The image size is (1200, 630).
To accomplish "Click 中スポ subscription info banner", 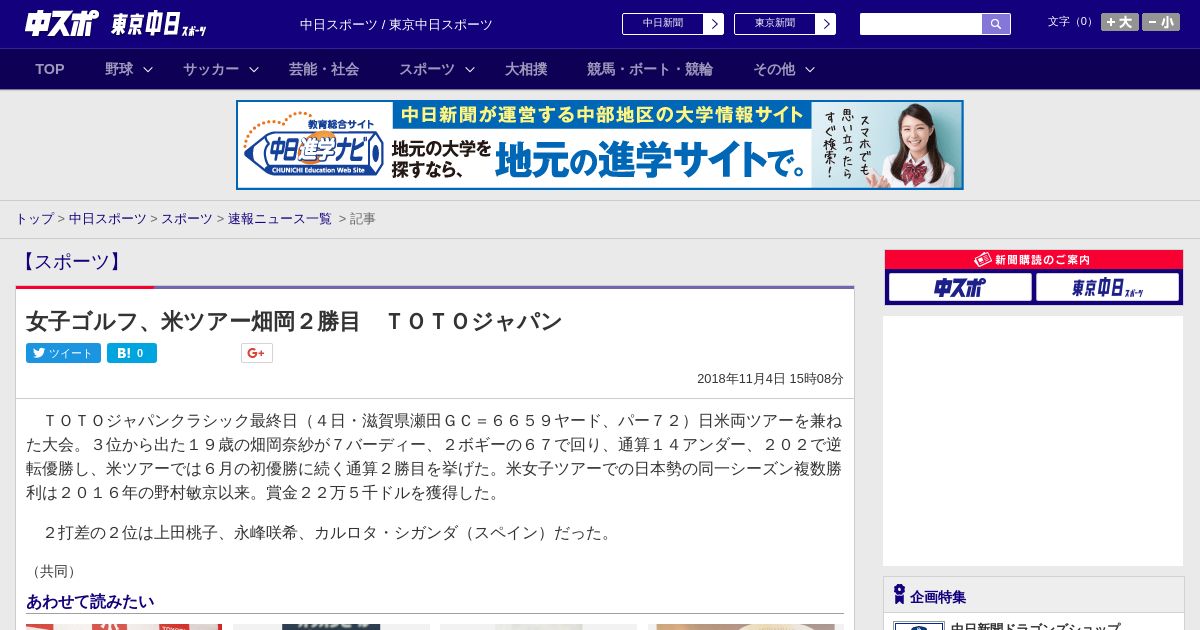I will click(x=960, y=288).
